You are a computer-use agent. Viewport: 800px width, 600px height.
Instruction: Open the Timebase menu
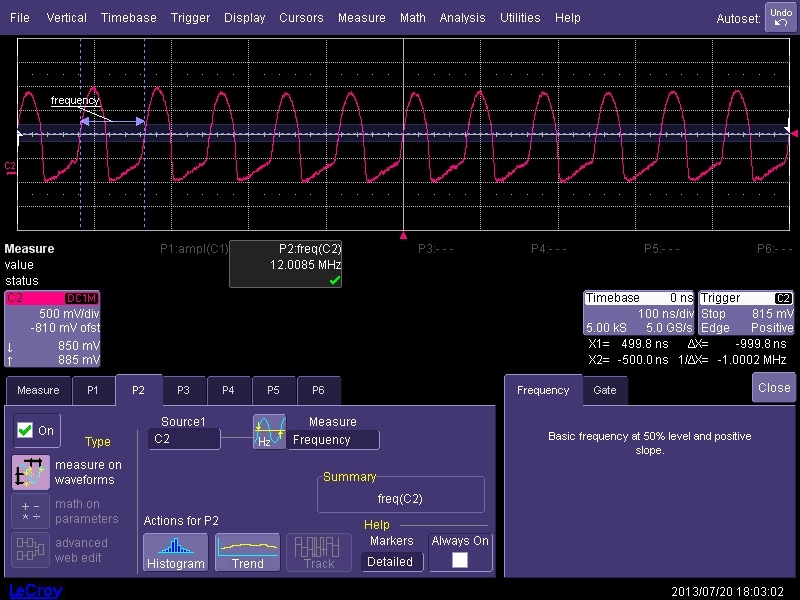point(127,18)
